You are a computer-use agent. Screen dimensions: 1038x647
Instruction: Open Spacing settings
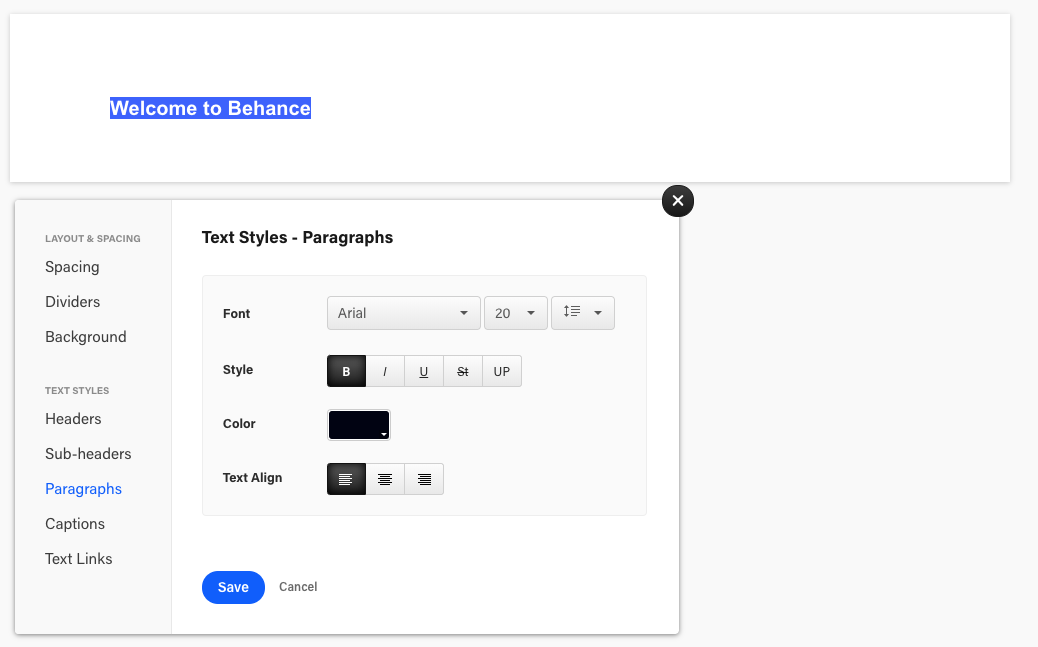(x=72, y=267)
